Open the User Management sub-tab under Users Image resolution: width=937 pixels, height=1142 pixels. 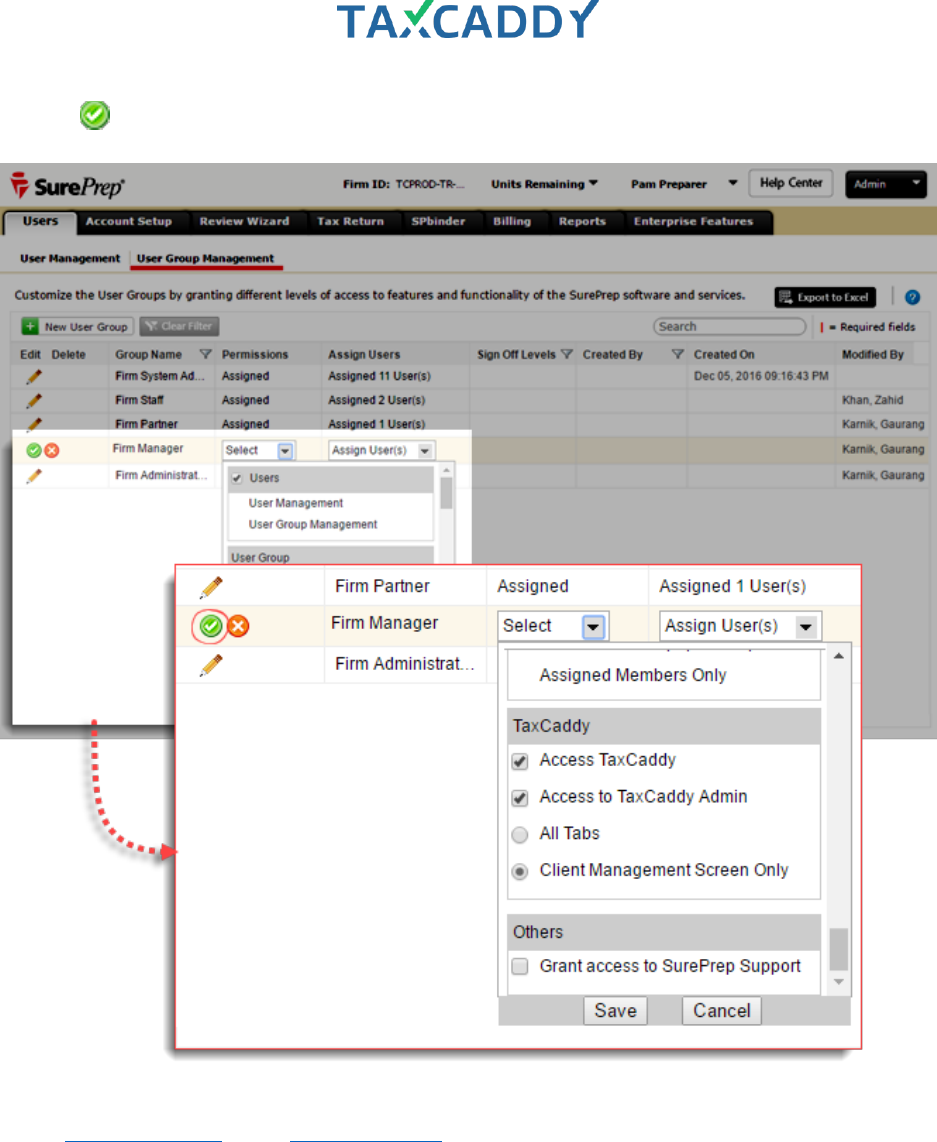pyautogui.click(x=70, y=259)
